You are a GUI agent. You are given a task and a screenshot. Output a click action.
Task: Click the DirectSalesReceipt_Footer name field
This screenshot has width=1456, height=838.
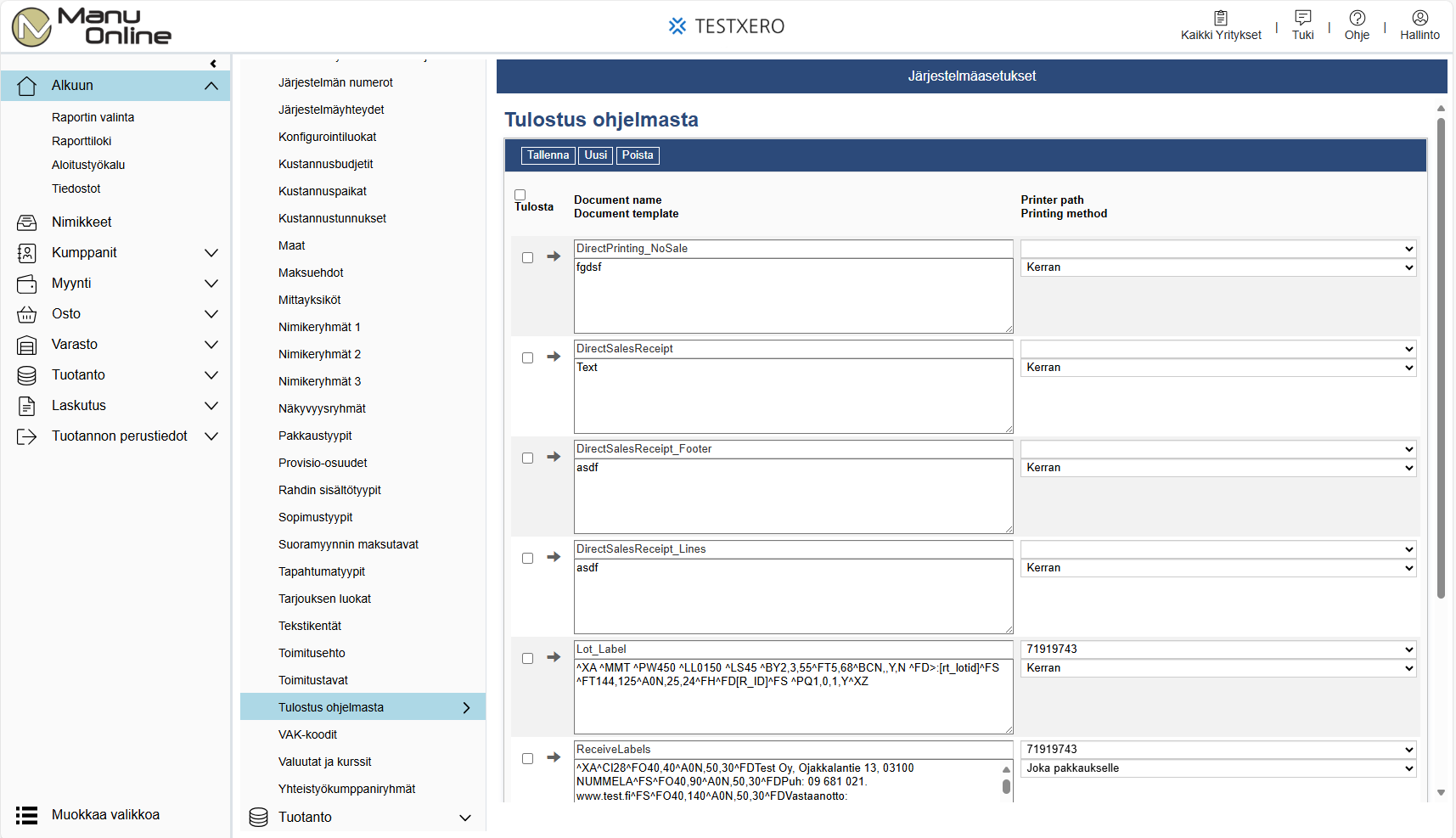point(794,449)
